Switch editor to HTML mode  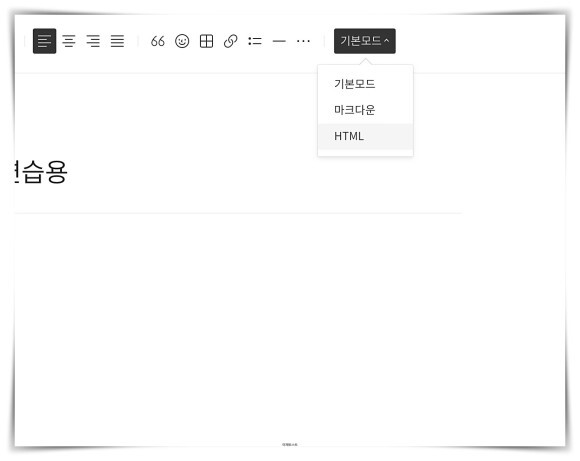365,136
